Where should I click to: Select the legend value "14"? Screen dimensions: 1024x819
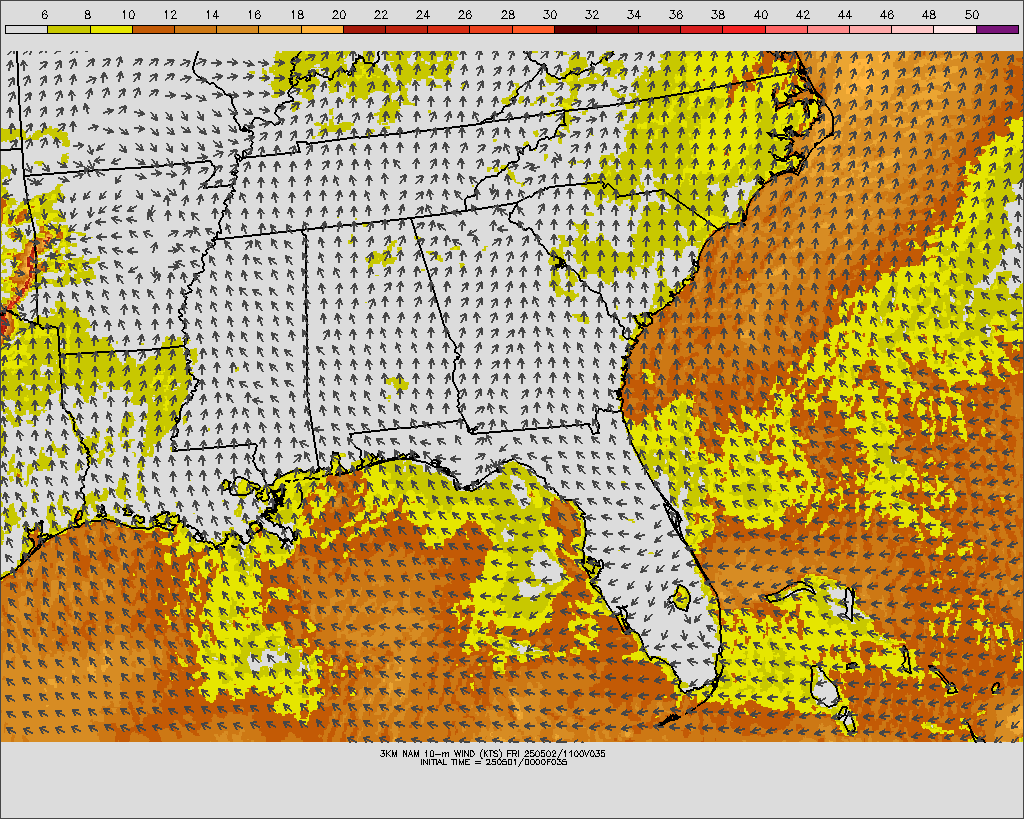pos(212,14)
